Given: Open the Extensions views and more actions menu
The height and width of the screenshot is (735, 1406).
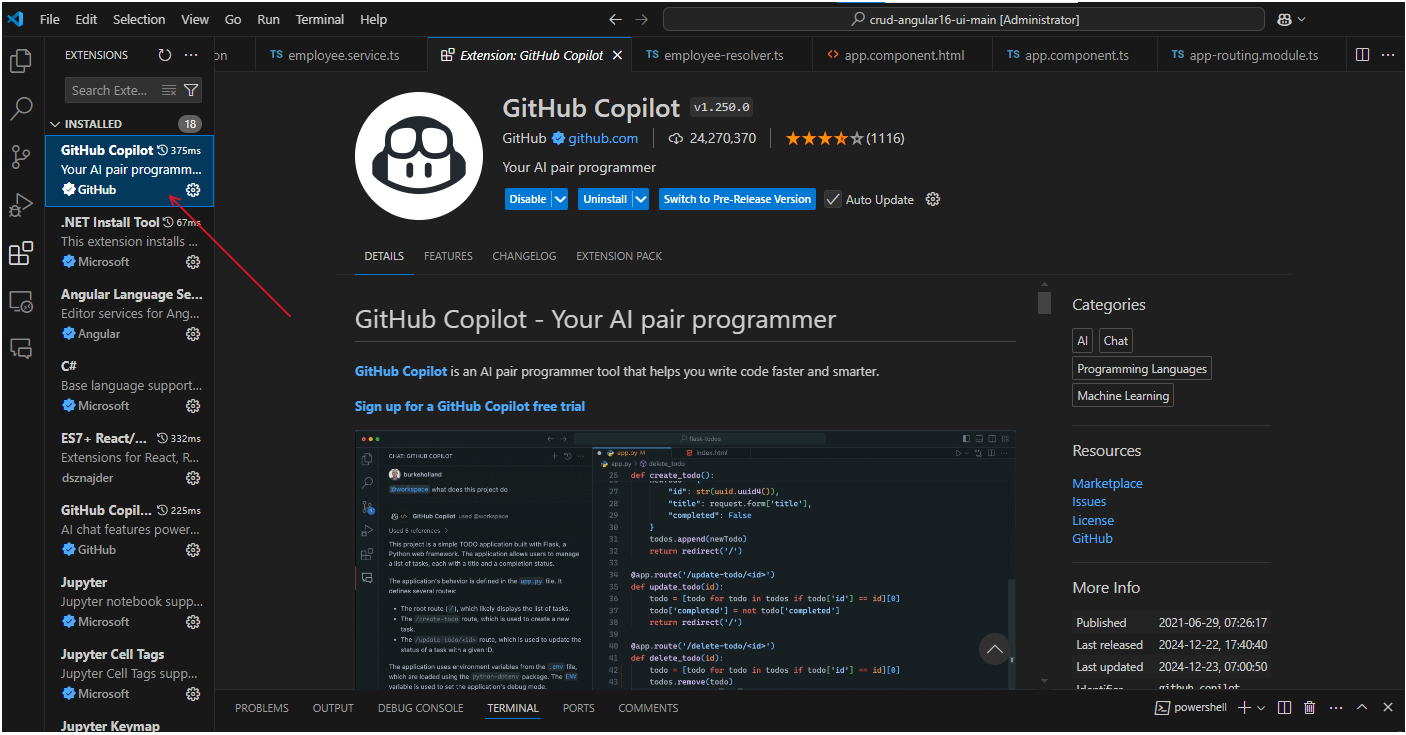Looking at the screenshot, I should click(191, 55).
